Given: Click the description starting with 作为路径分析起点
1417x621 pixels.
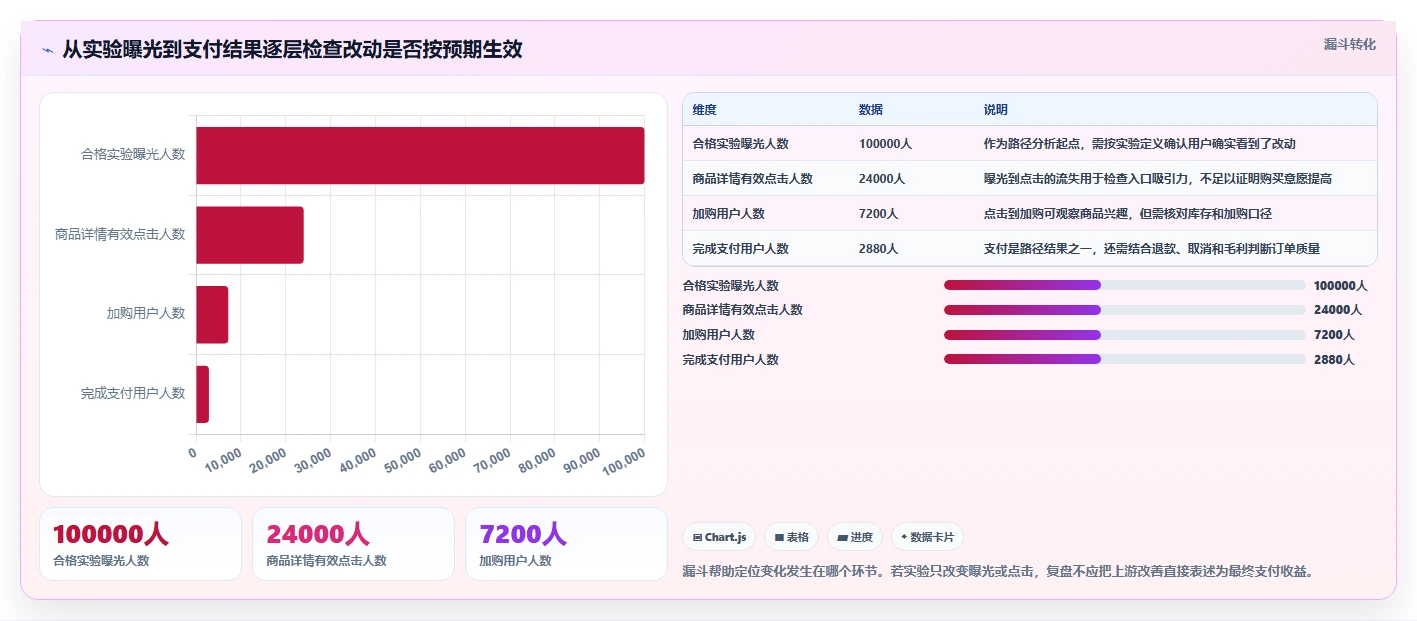Looking at the screenshot, I should coord(1140,144).
